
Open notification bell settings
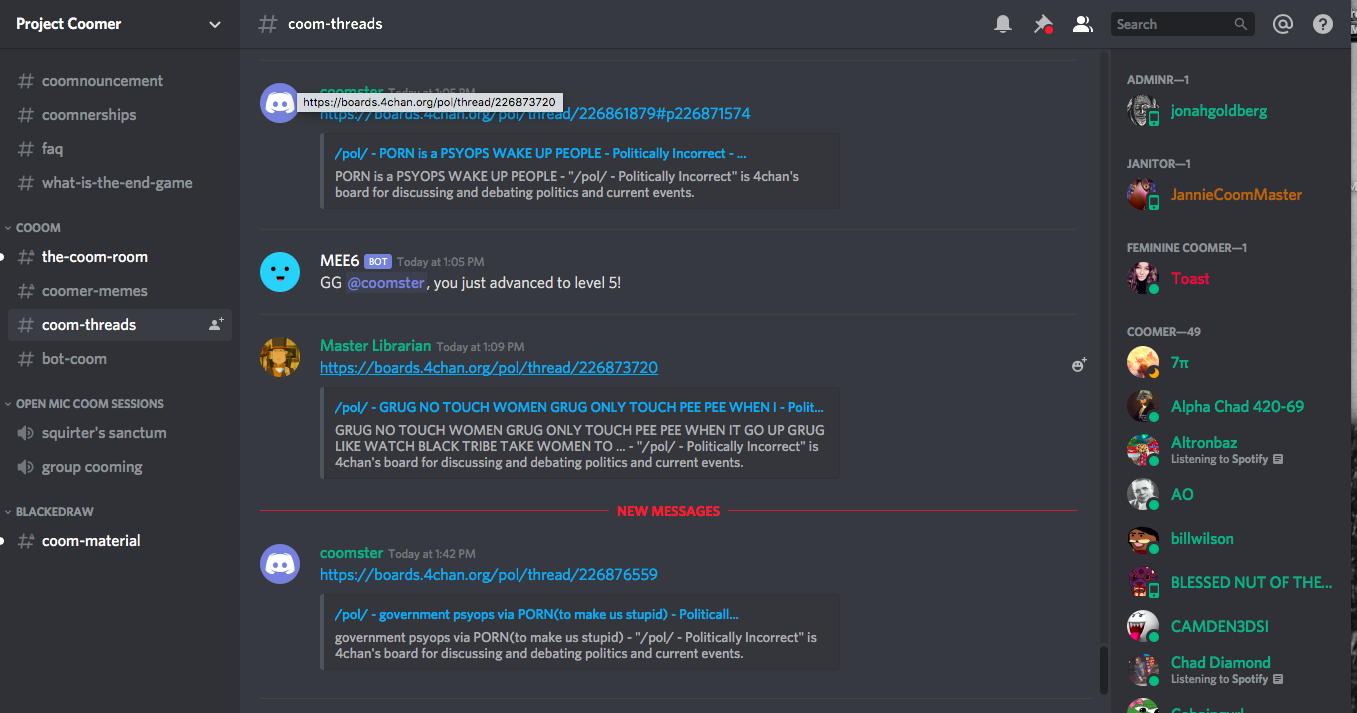coord(1002,24)
